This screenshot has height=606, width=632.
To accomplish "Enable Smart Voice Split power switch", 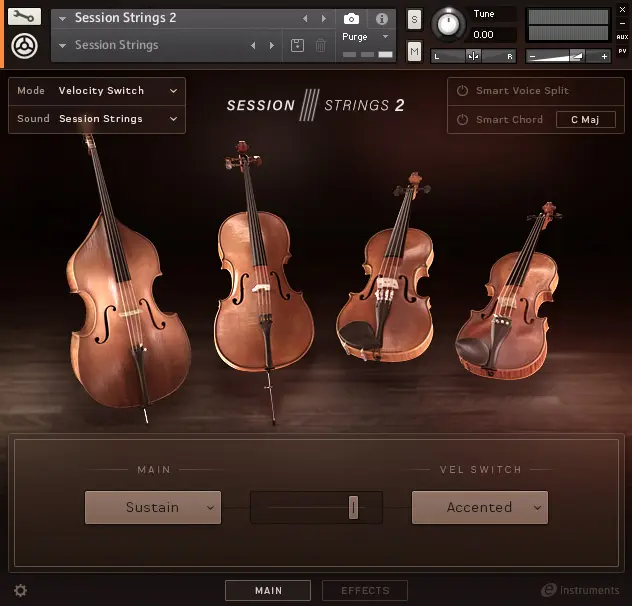I will [x=462, y=91].
